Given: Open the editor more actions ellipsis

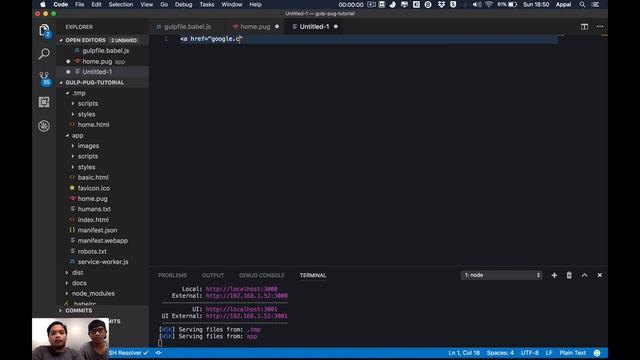Looking at the screenshot, I should (x=600, y=27).
